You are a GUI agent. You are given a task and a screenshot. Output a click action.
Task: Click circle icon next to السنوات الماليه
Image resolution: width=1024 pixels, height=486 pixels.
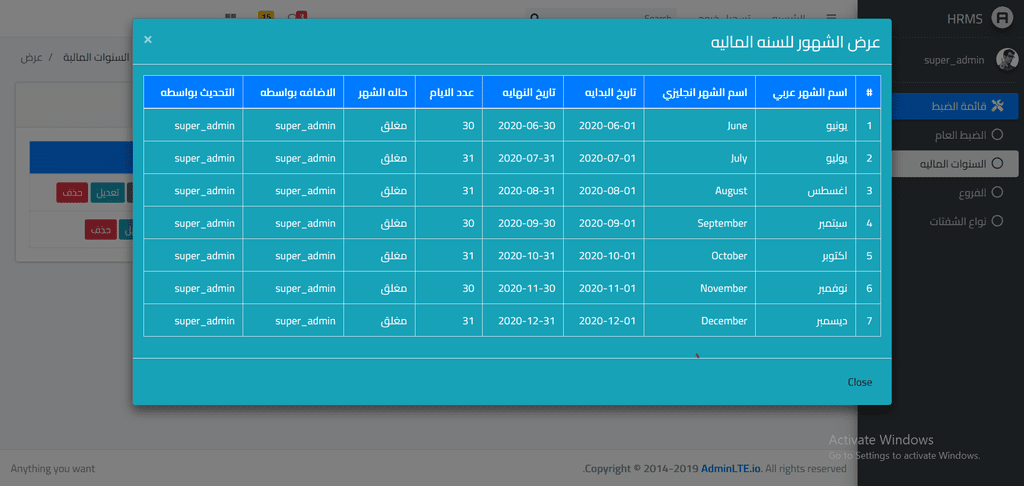tap(997, 163)
